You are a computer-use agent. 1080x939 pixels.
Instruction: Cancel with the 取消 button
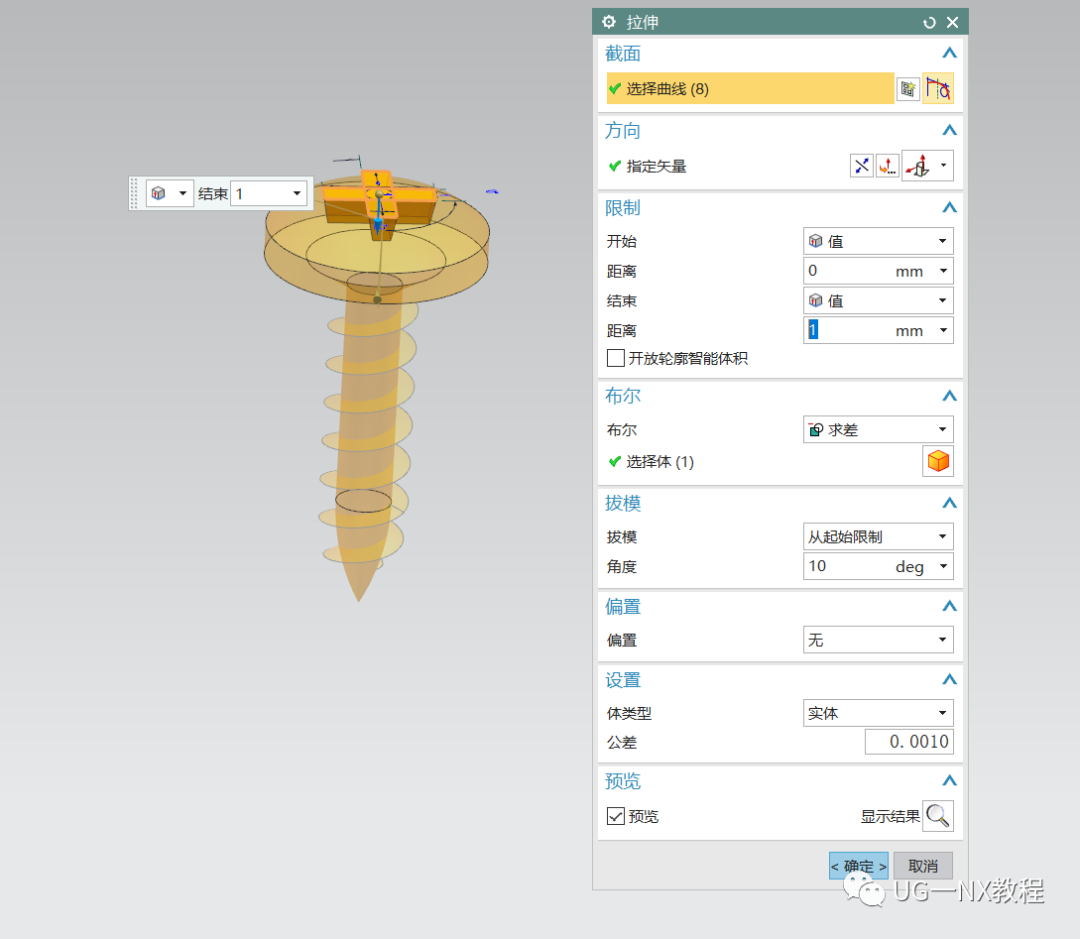(923, 866)
